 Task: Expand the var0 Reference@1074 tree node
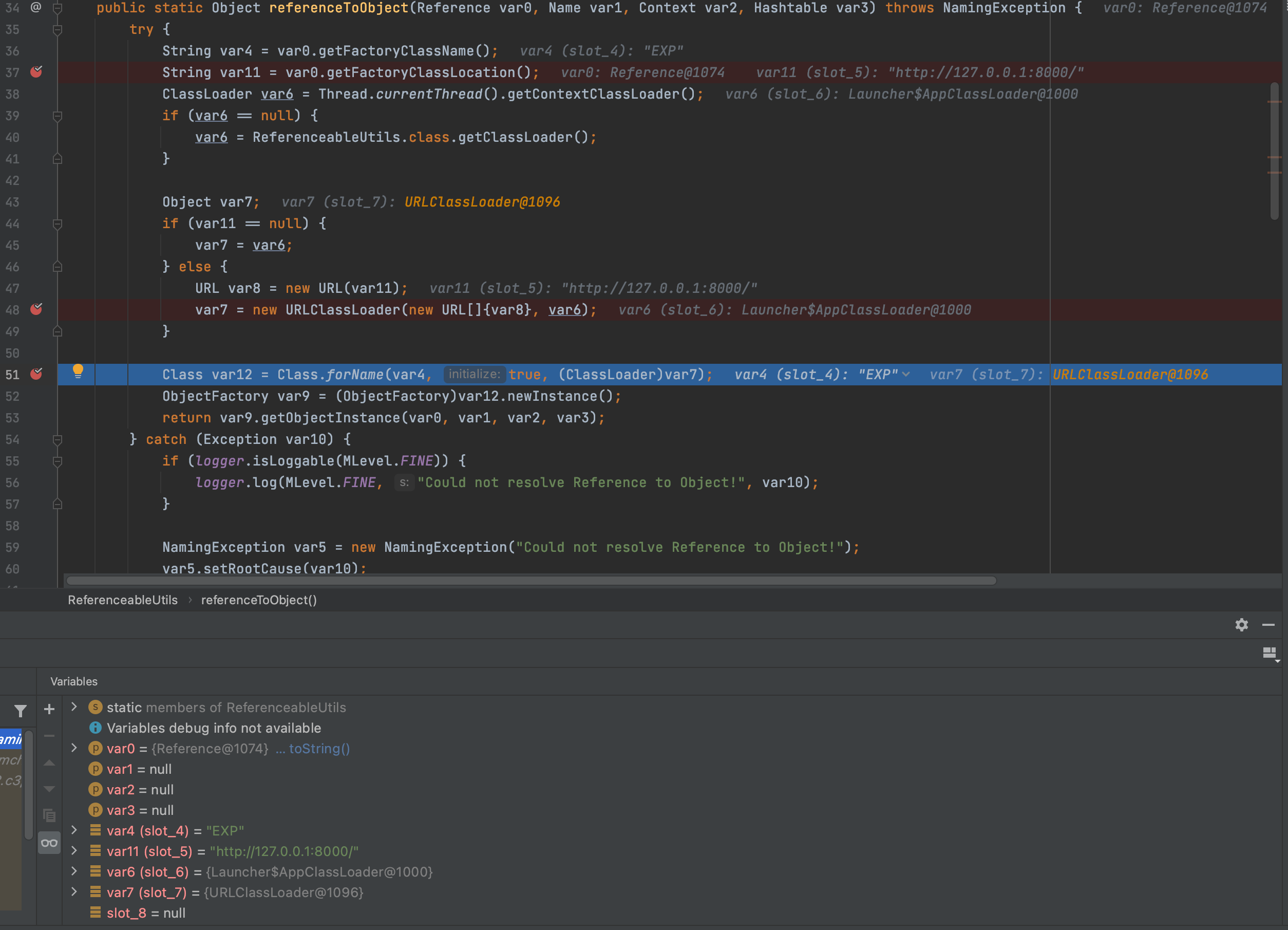74,748
